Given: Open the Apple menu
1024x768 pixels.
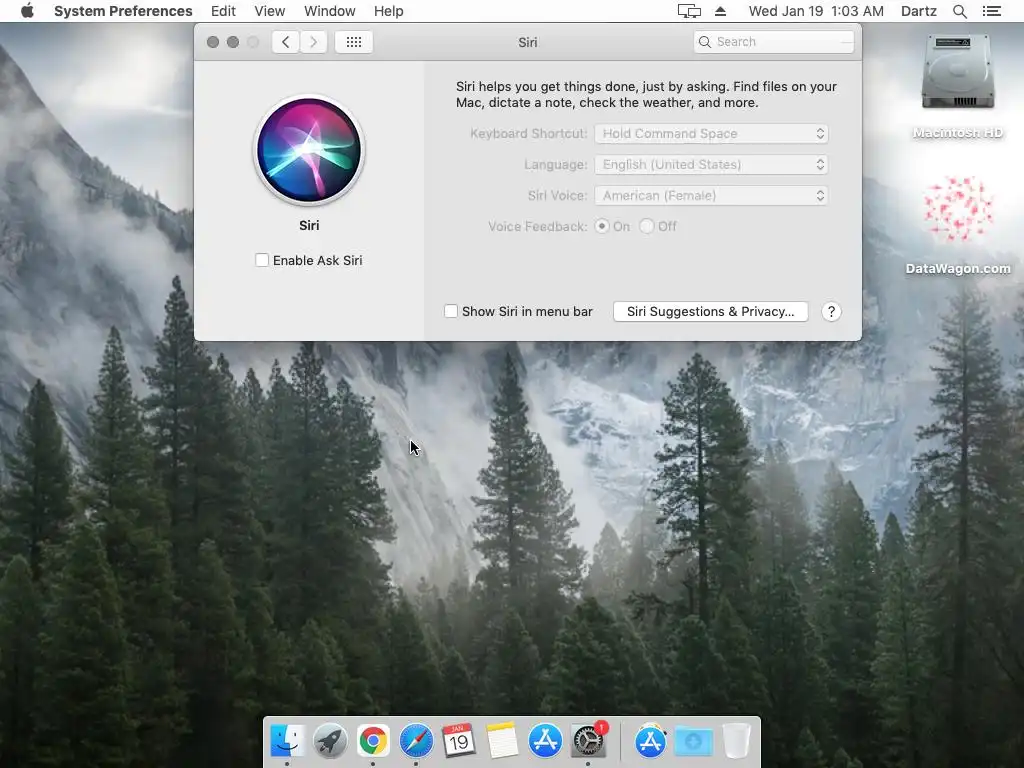Looking at the screenshot, I should click(27, 11).
